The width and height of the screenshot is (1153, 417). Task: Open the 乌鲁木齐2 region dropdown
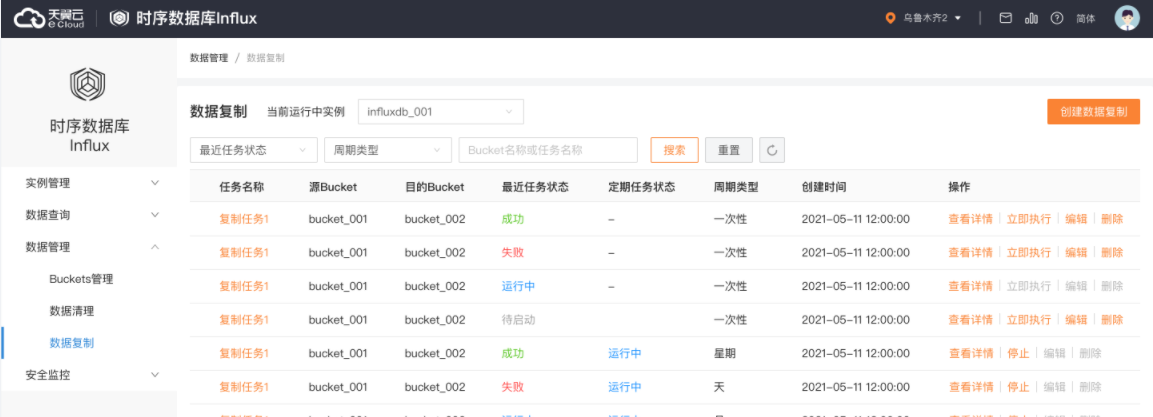[923, 18]
